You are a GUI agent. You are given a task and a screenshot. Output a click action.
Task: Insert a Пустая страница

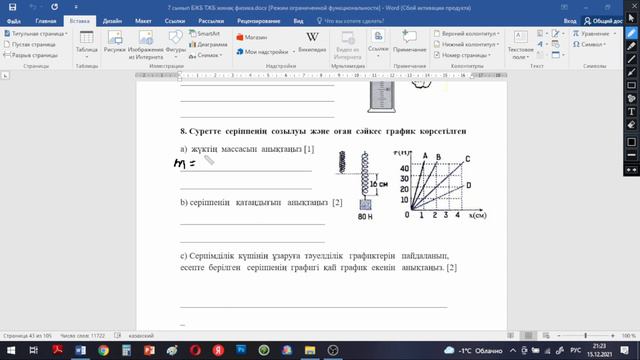pos(30,44)
